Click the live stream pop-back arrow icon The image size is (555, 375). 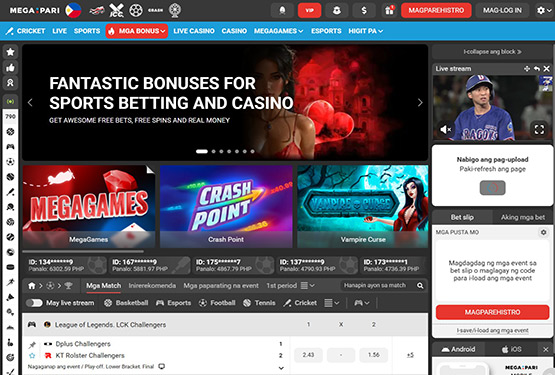point(537,69)
